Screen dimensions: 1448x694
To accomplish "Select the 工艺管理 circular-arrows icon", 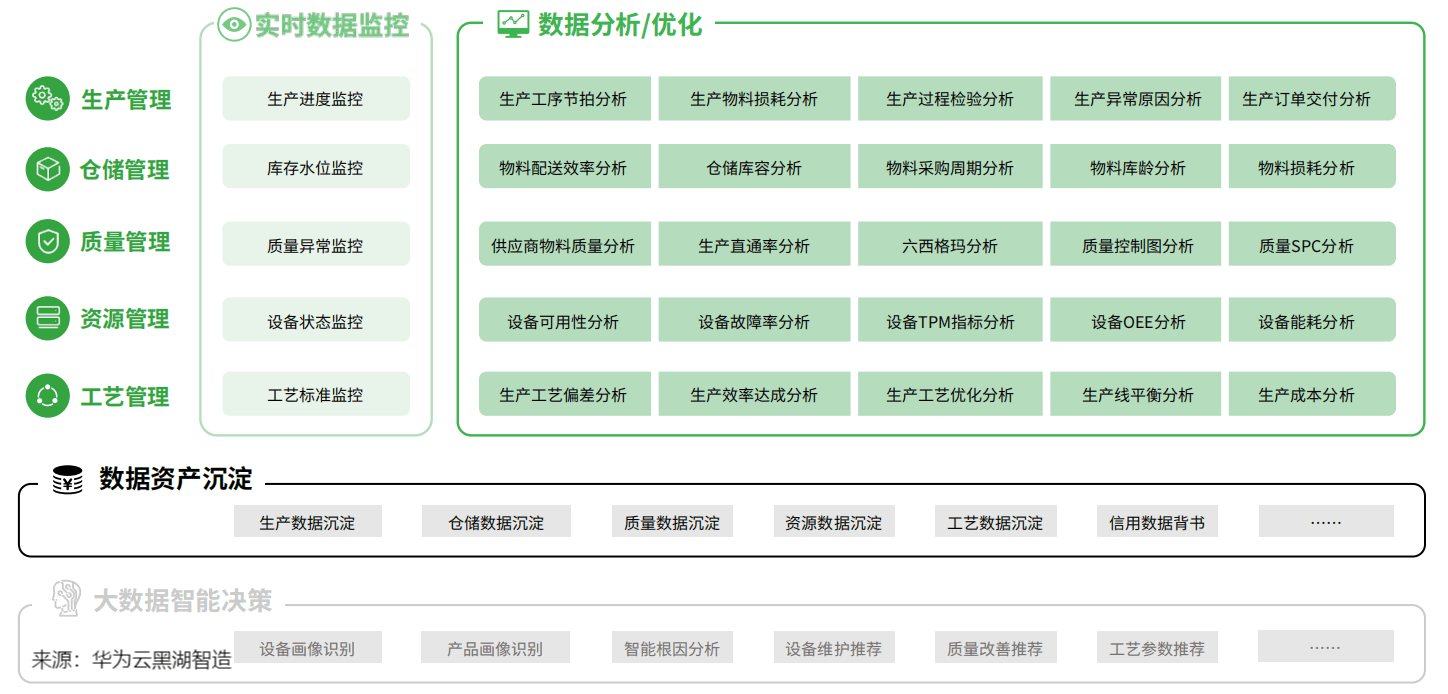I will coord(47,396).
